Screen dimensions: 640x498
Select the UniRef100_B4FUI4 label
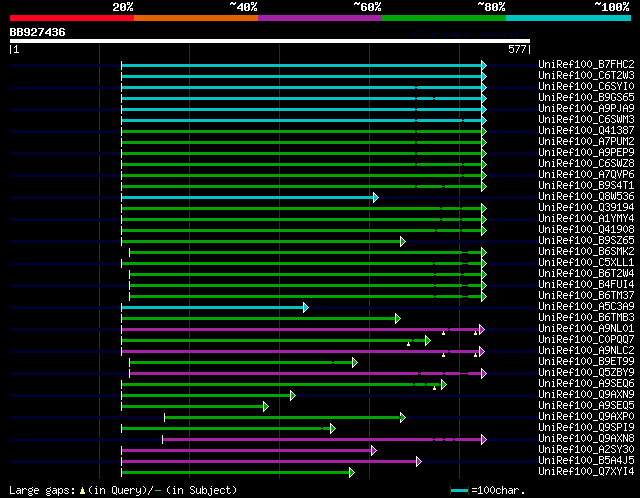tap(586, 285)
